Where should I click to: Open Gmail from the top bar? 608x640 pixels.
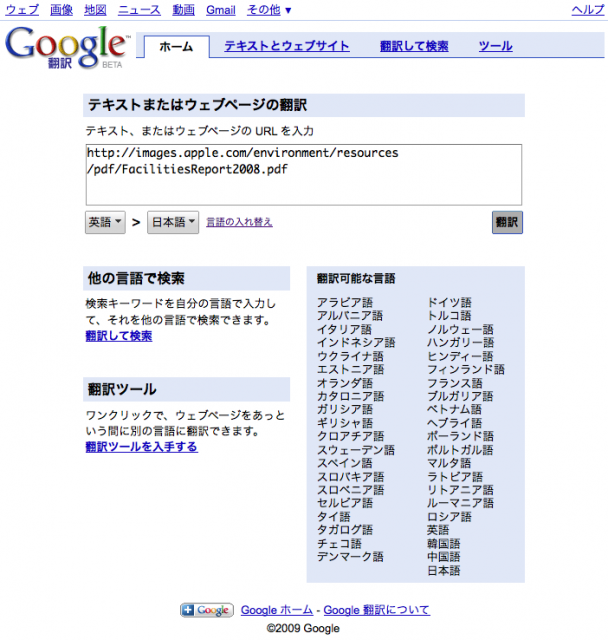[x=221, y=10]
